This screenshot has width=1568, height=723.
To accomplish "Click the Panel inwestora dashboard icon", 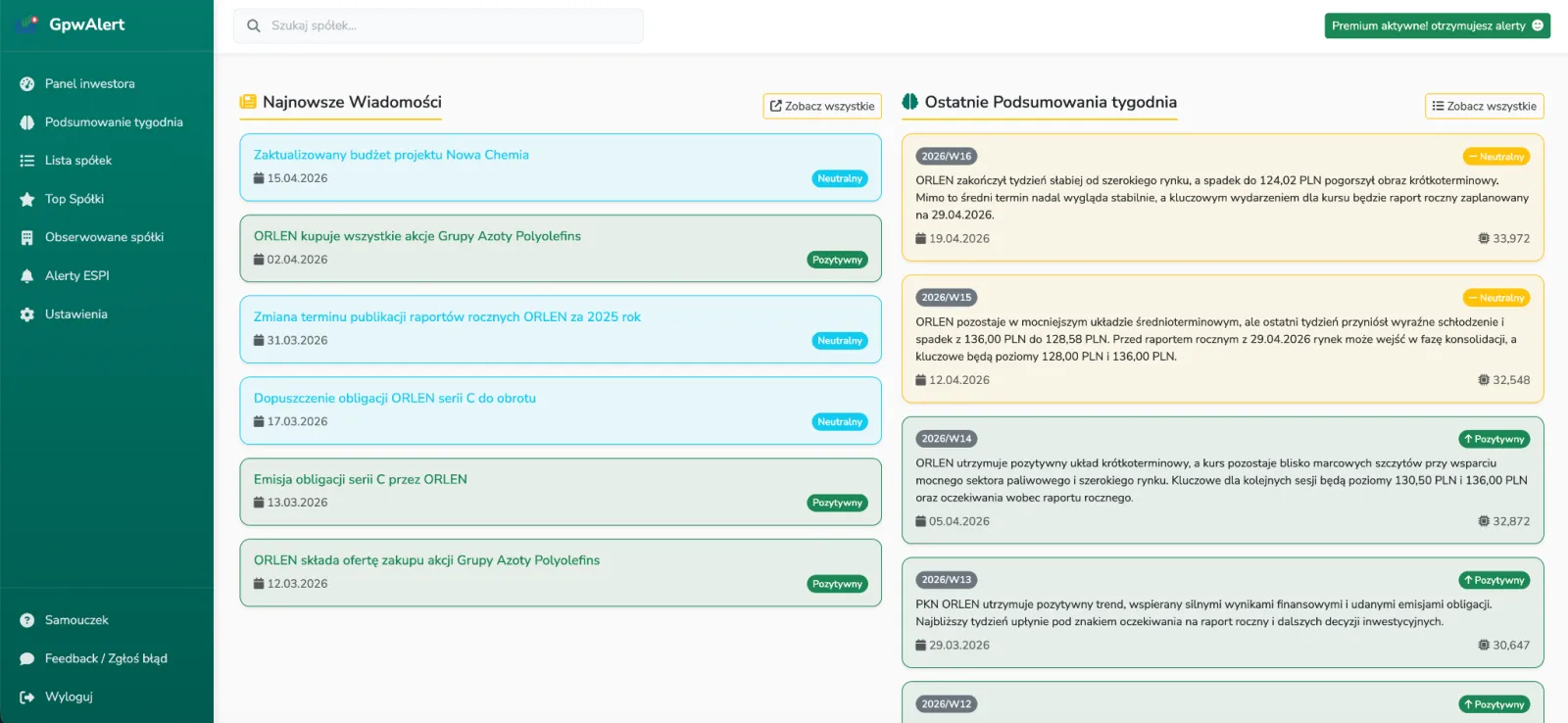I will [27, 84].
